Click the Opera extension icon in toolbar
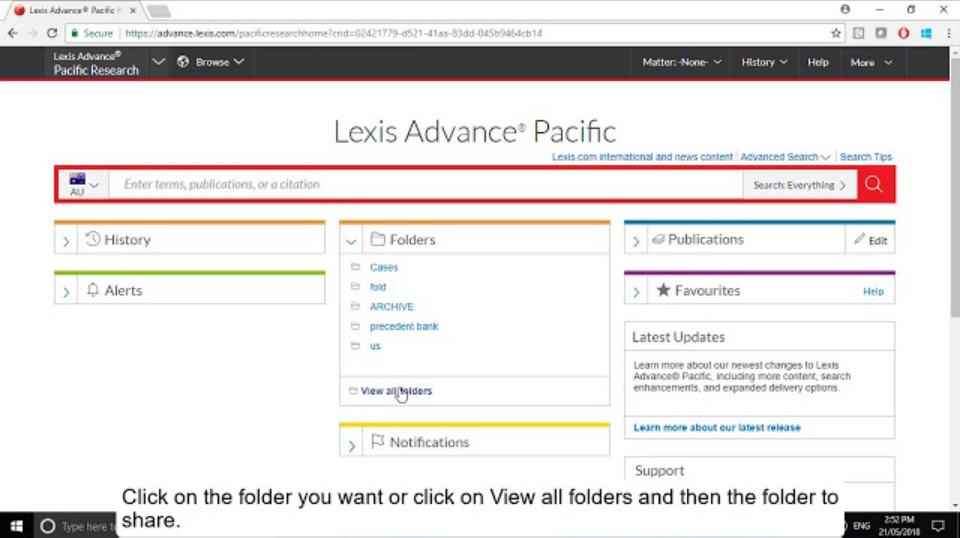Viewport: 960px width, 538px height. pos(903,33)
